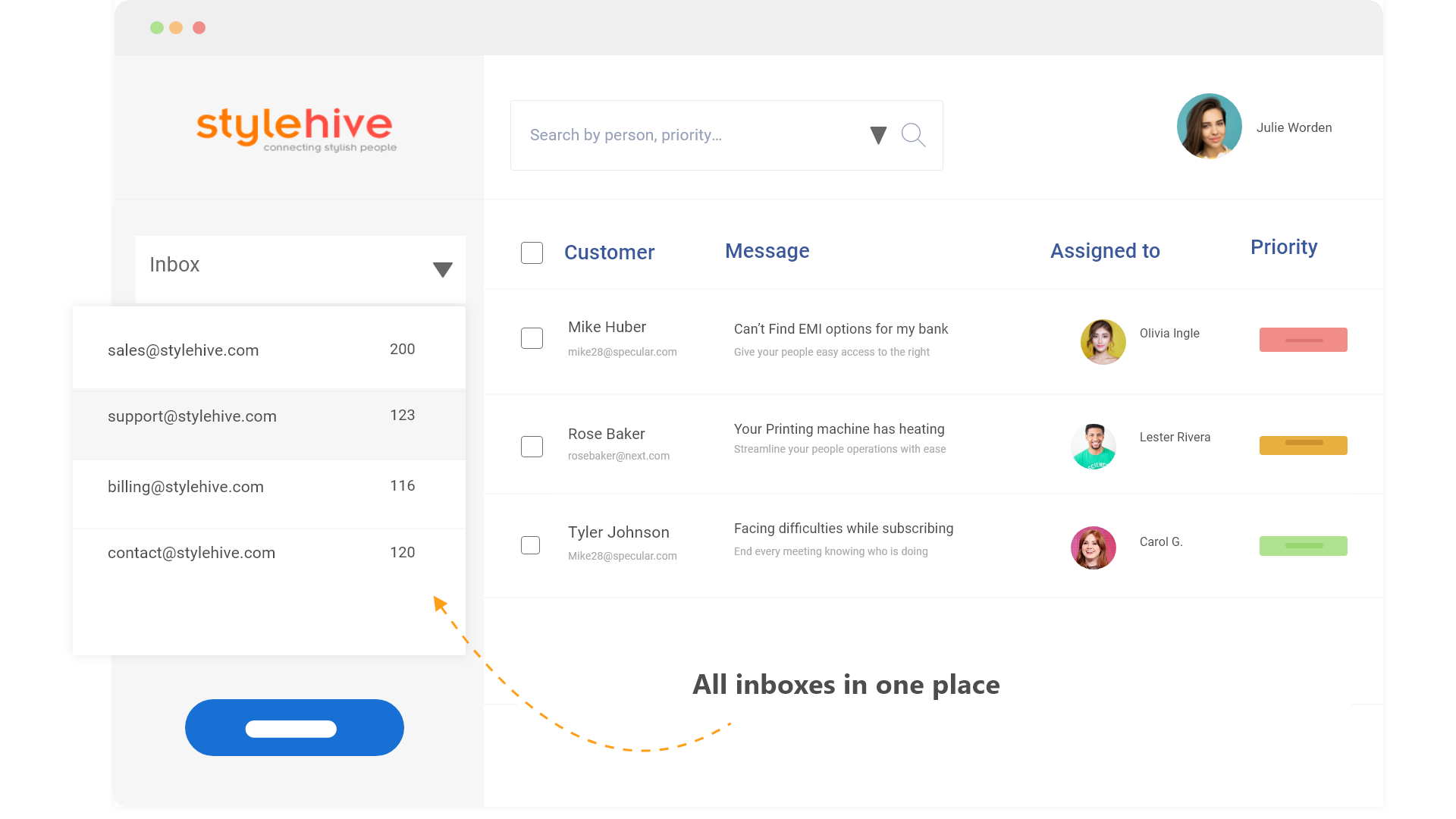This screenshot has width=1456, height=819.
Task: Click the red priority indicator for Mike Huber
Action: (1303, 339)
